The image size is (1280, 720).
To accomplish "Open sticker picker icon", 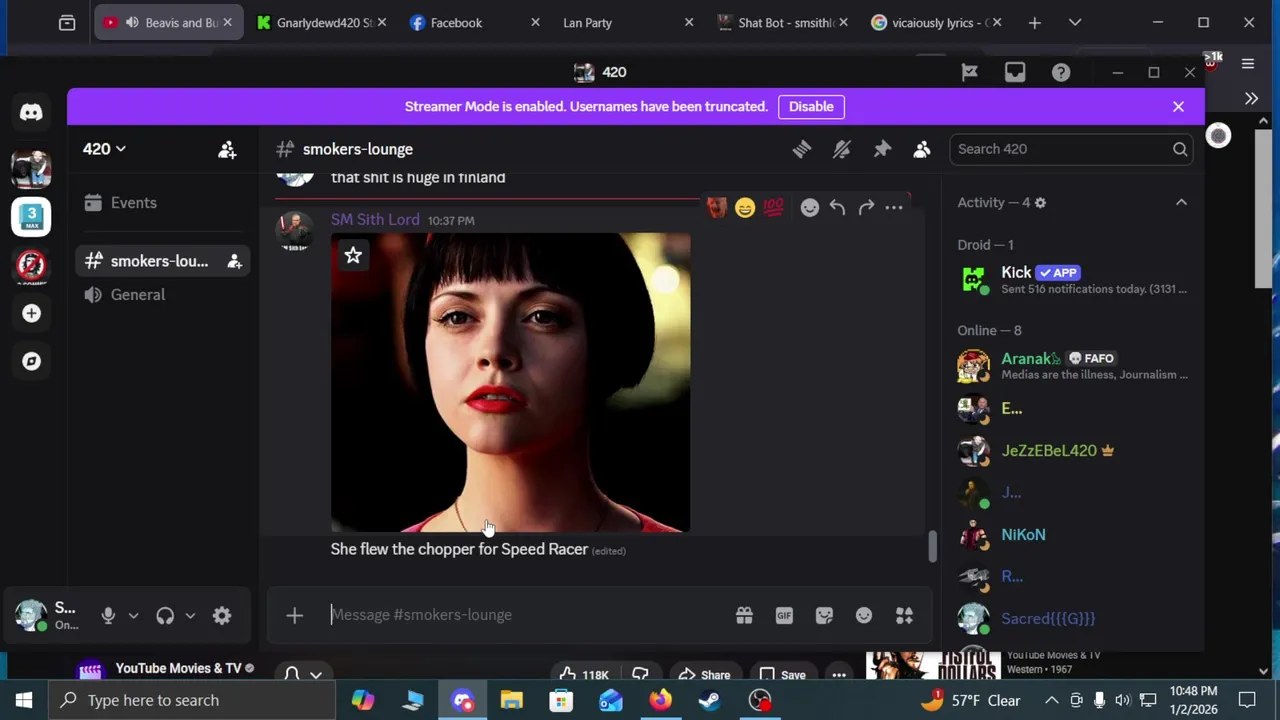I will (x=824, y=615).
